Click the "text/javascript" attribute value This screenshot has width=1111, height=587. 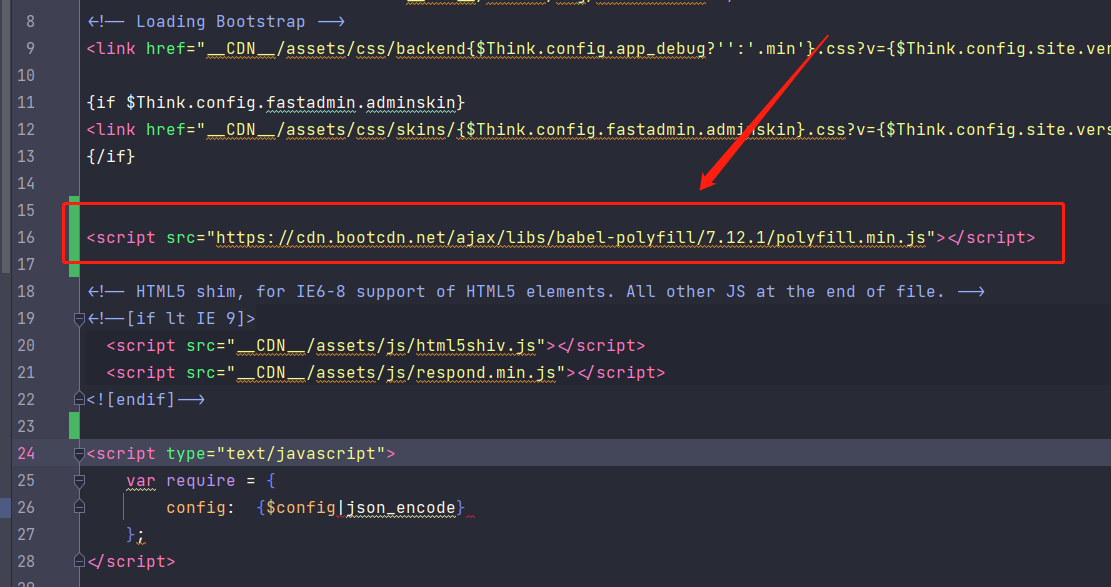click(301, 454)
